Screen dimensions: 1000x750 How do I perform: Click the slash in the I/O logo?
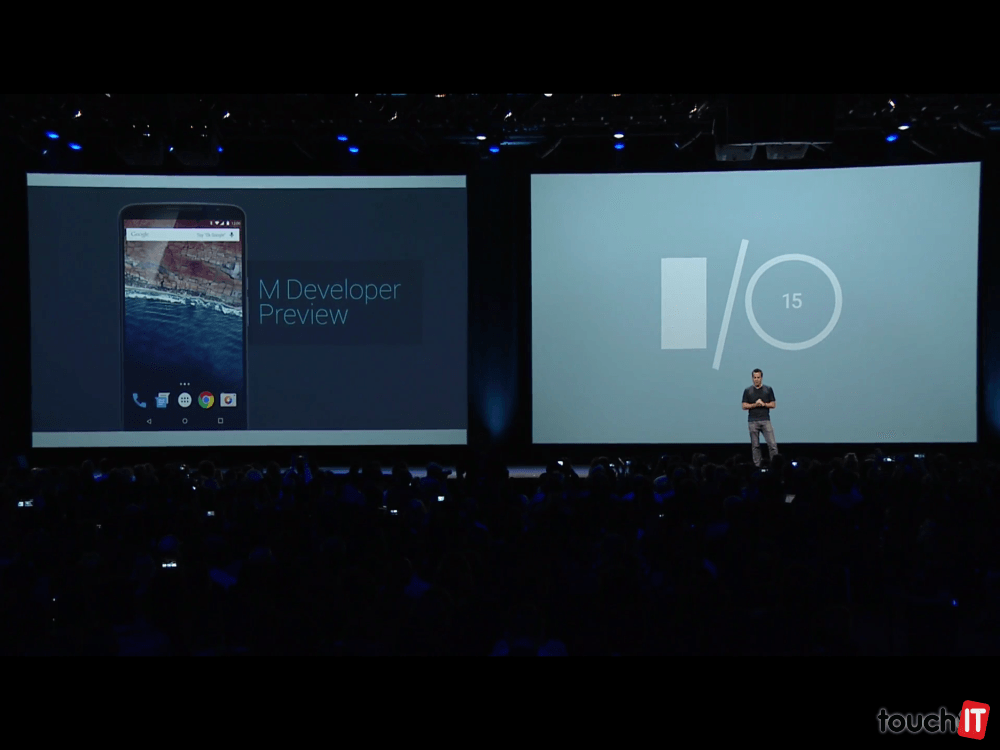tap(730, 310)
